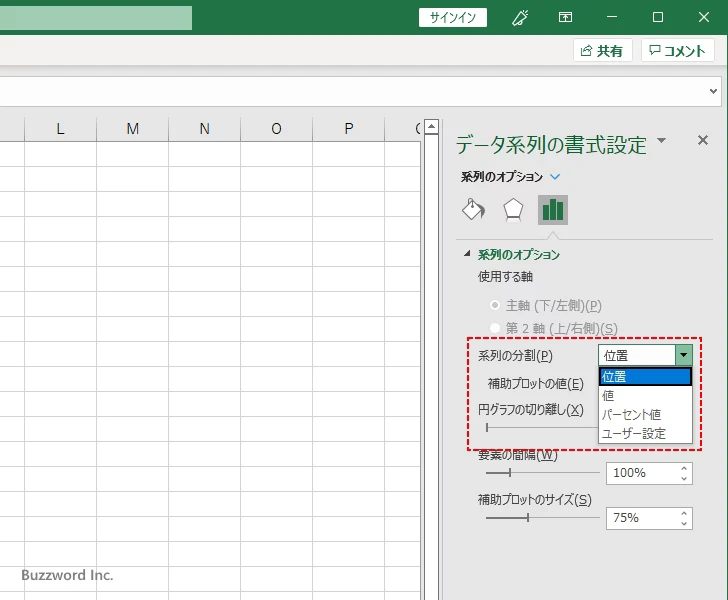This screenshot has width=728, height=600.
Task: Open the task pane options arrow beside title
Action: [x=662, y=140]
